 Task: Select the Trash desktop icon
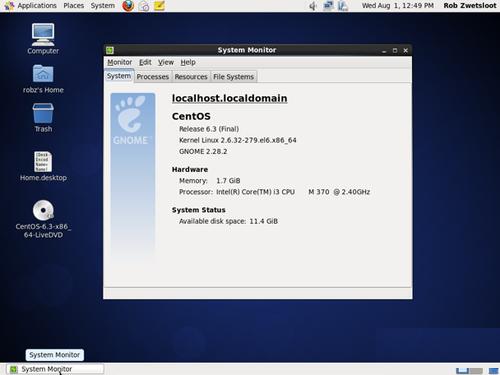[43, 118]
